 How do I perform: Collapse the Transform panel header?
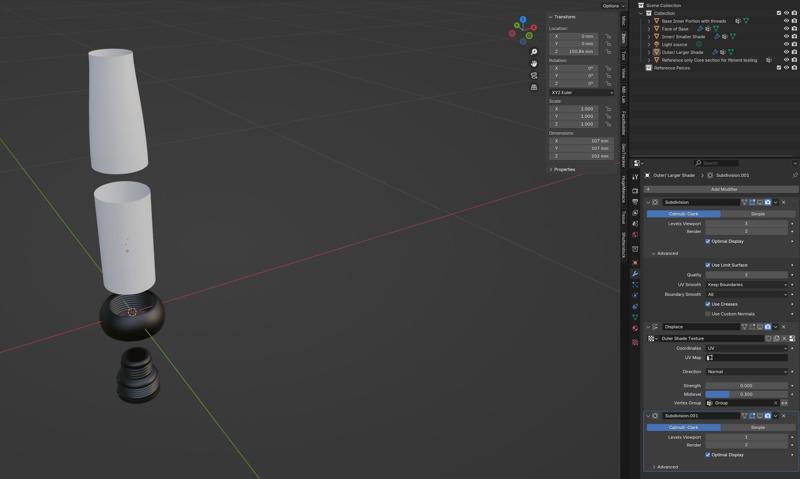[562, 17]
